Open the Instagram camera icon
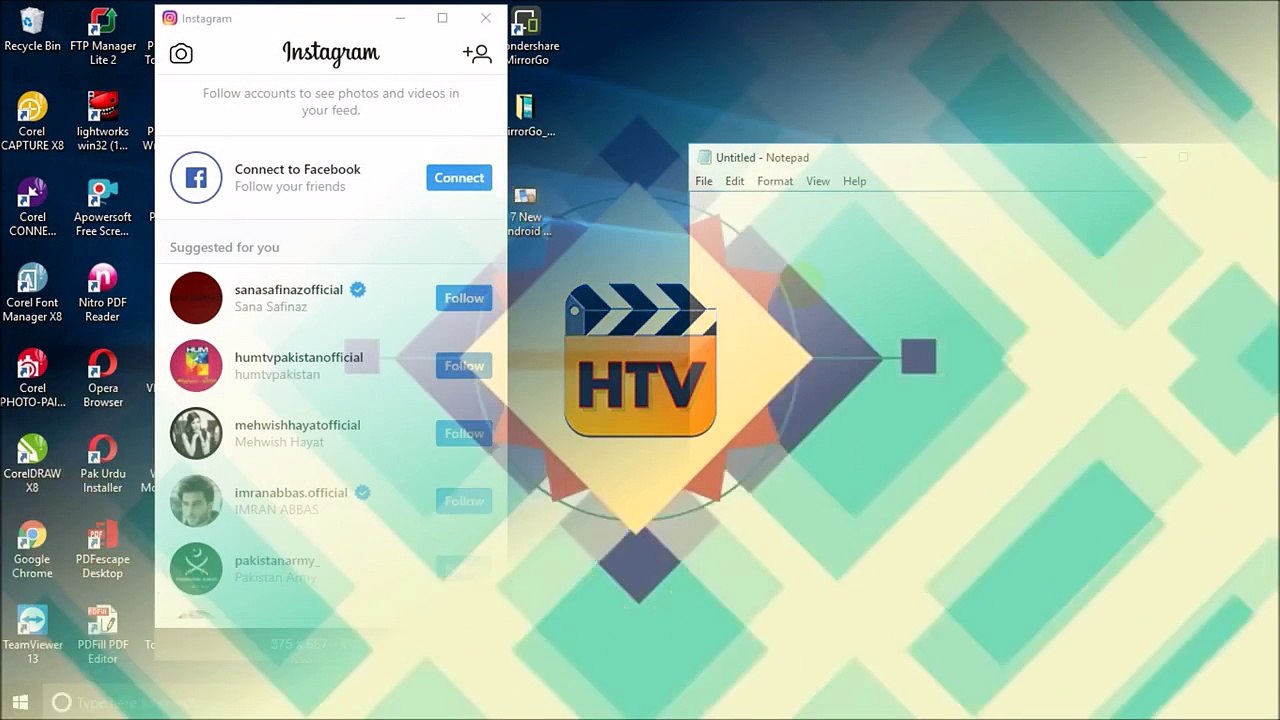The width and height of the screenshot is (1280, 720). [181, 54]
